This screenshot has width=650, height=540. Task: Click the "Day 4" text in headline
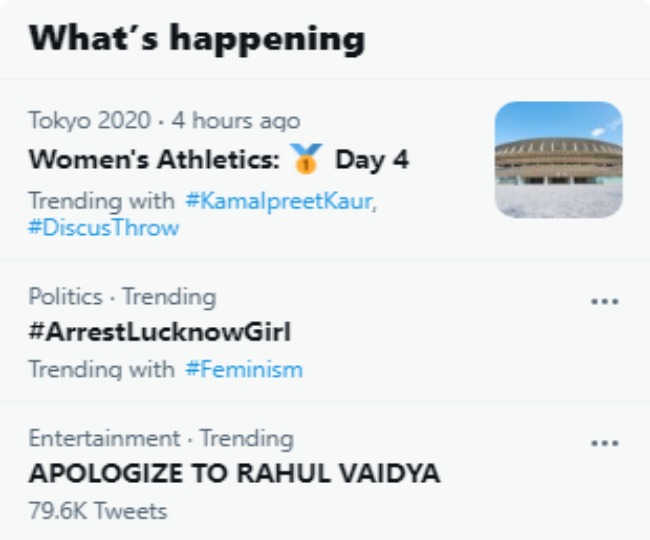pyautogui.click(x=371, y=160)
